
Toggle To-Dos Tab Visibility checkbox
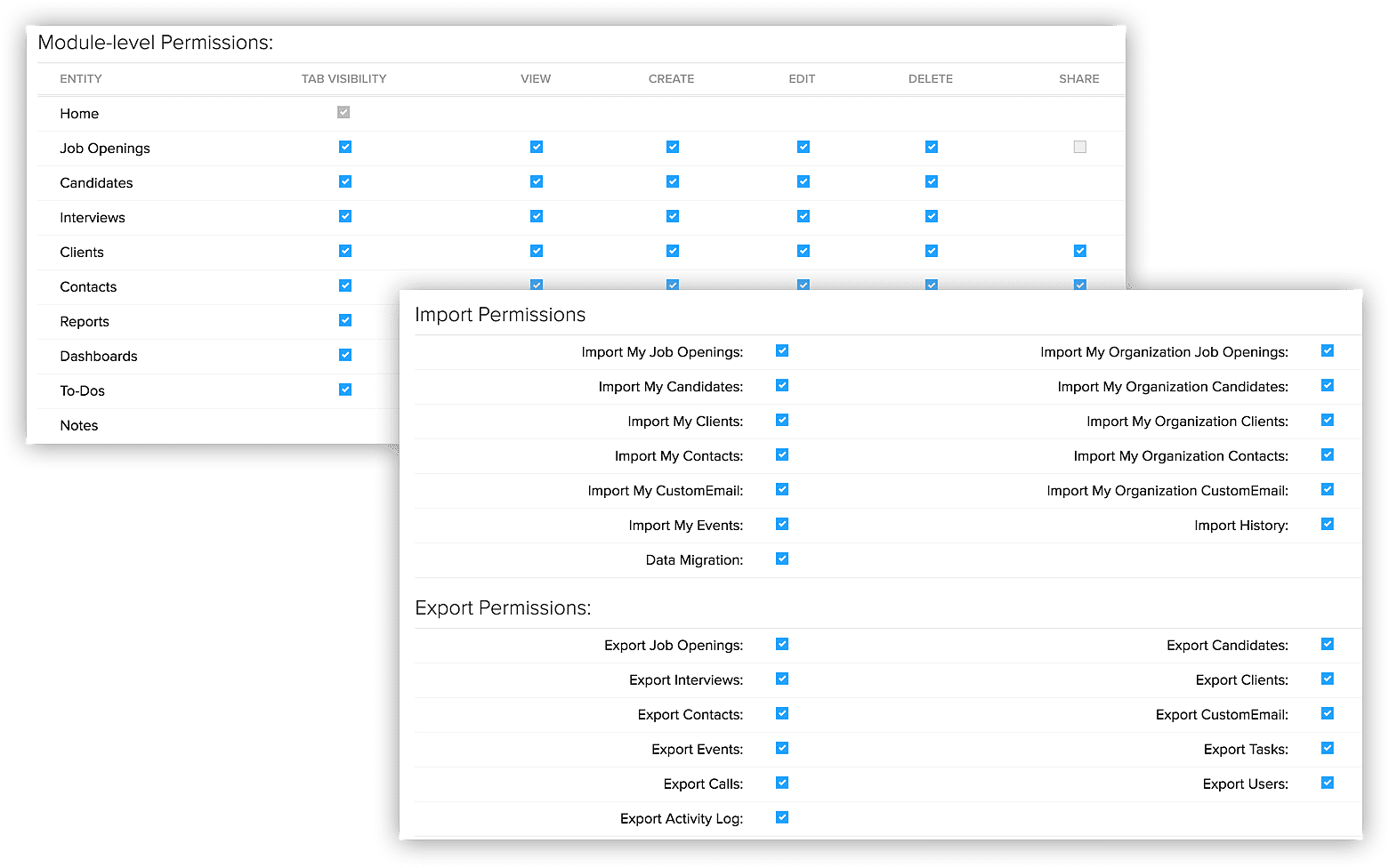click(345, 390)
